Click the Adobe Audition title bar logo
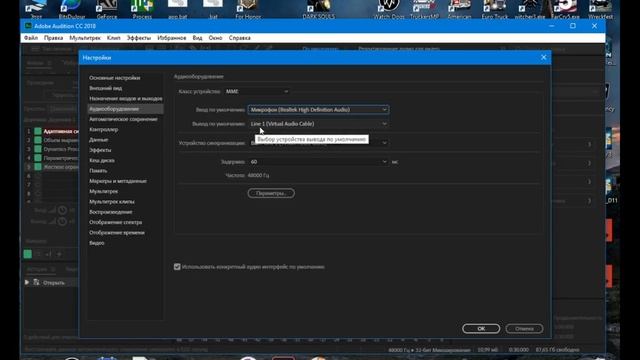 click(x=28, y=26)
